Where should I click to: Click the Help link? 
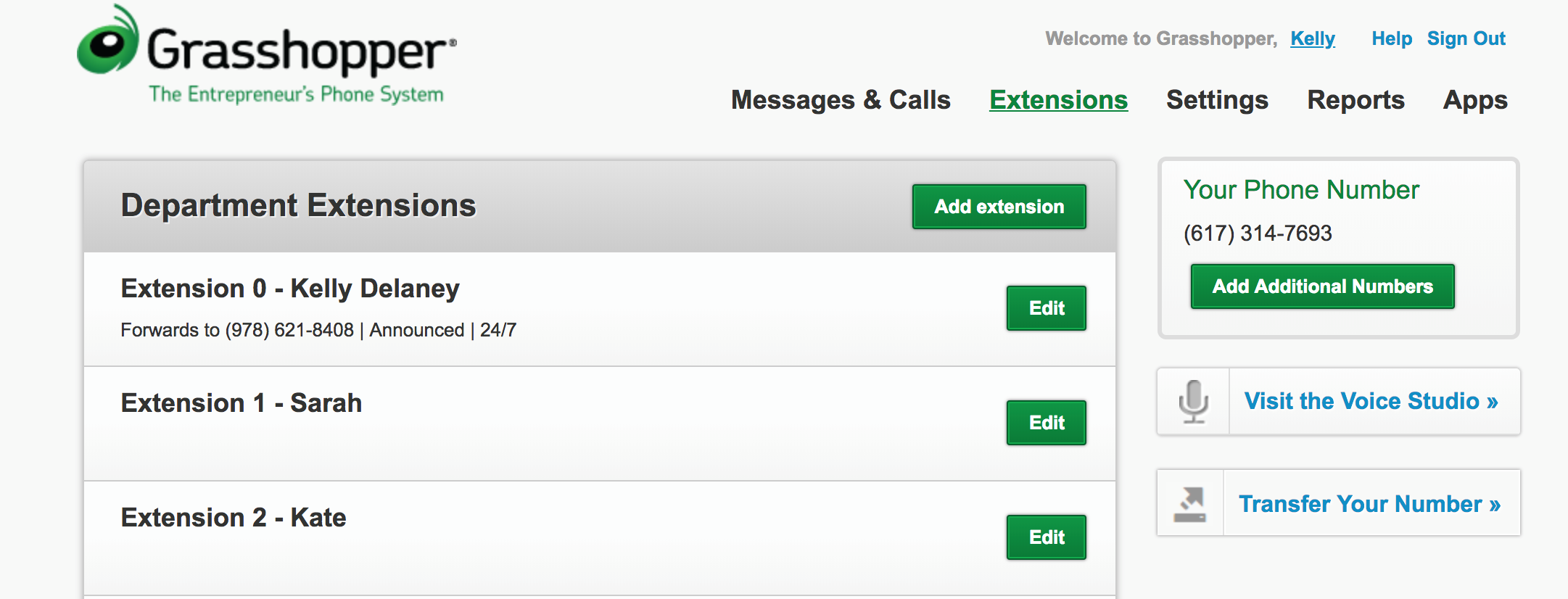[x=1391, y=38]
